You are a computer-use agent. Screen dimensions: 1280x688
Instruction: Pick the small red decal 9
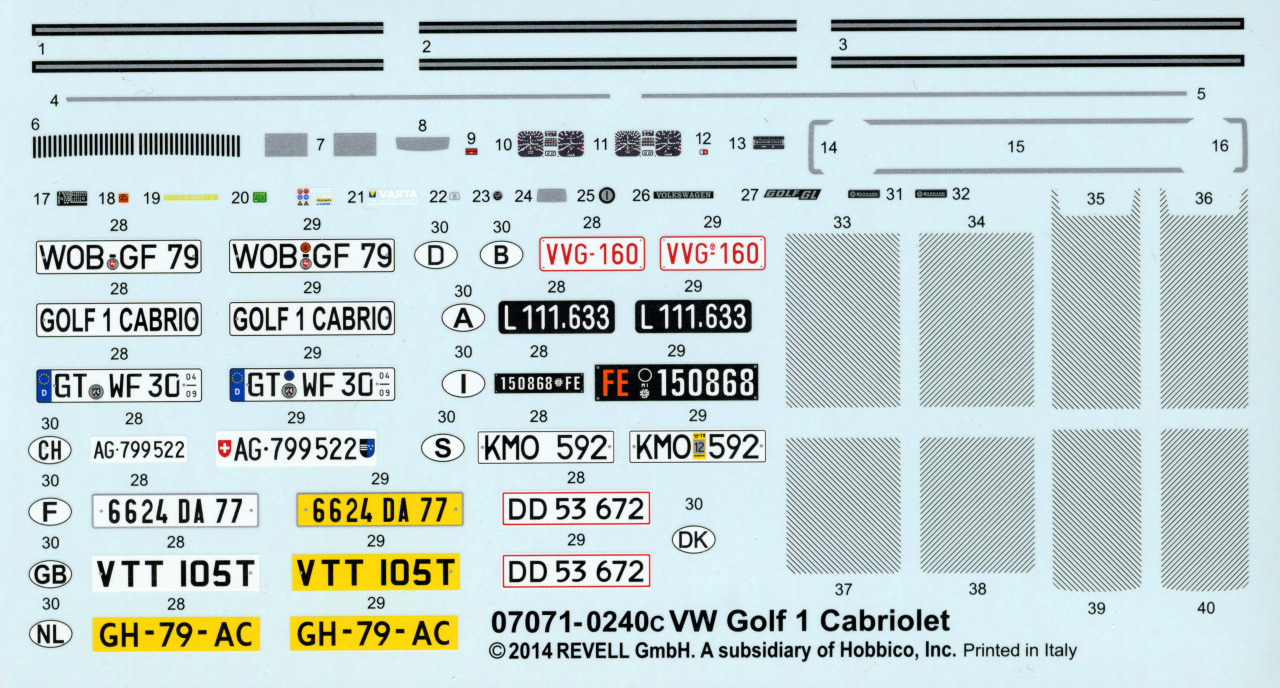pyautogui.click(x=472, y=151)
